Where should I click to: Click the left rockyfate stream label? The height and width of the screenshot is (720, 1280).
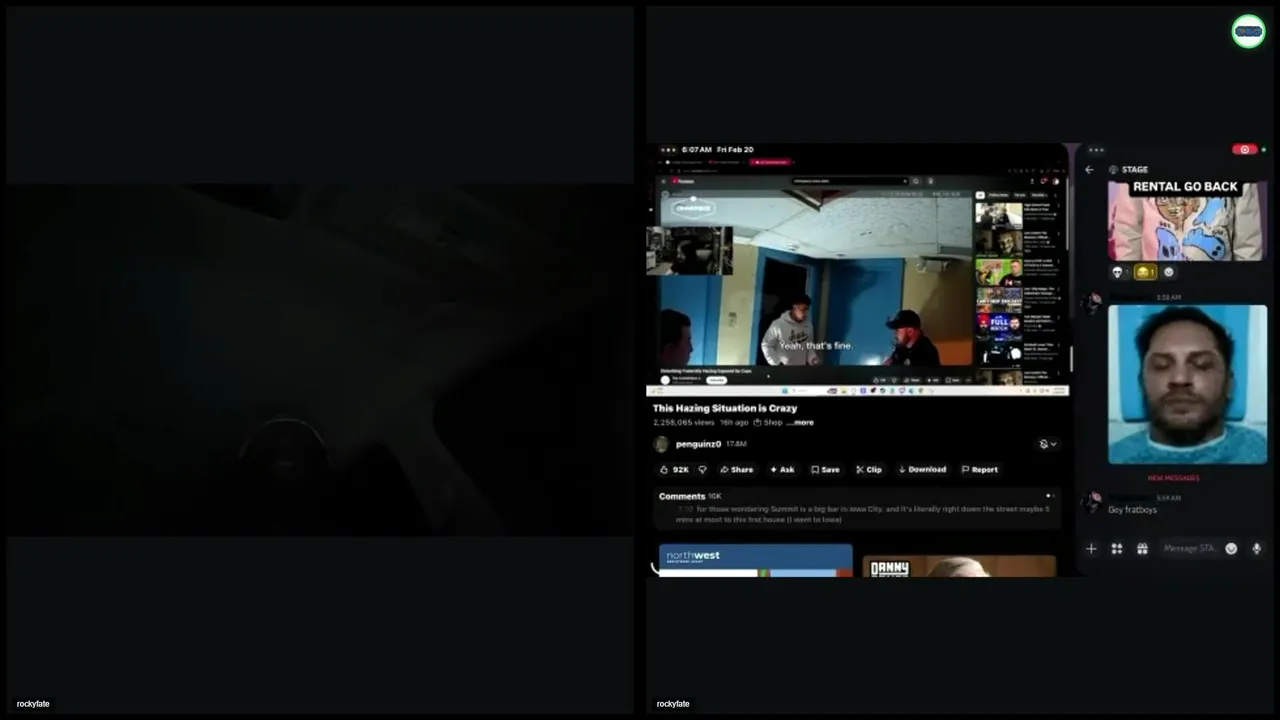33,704
